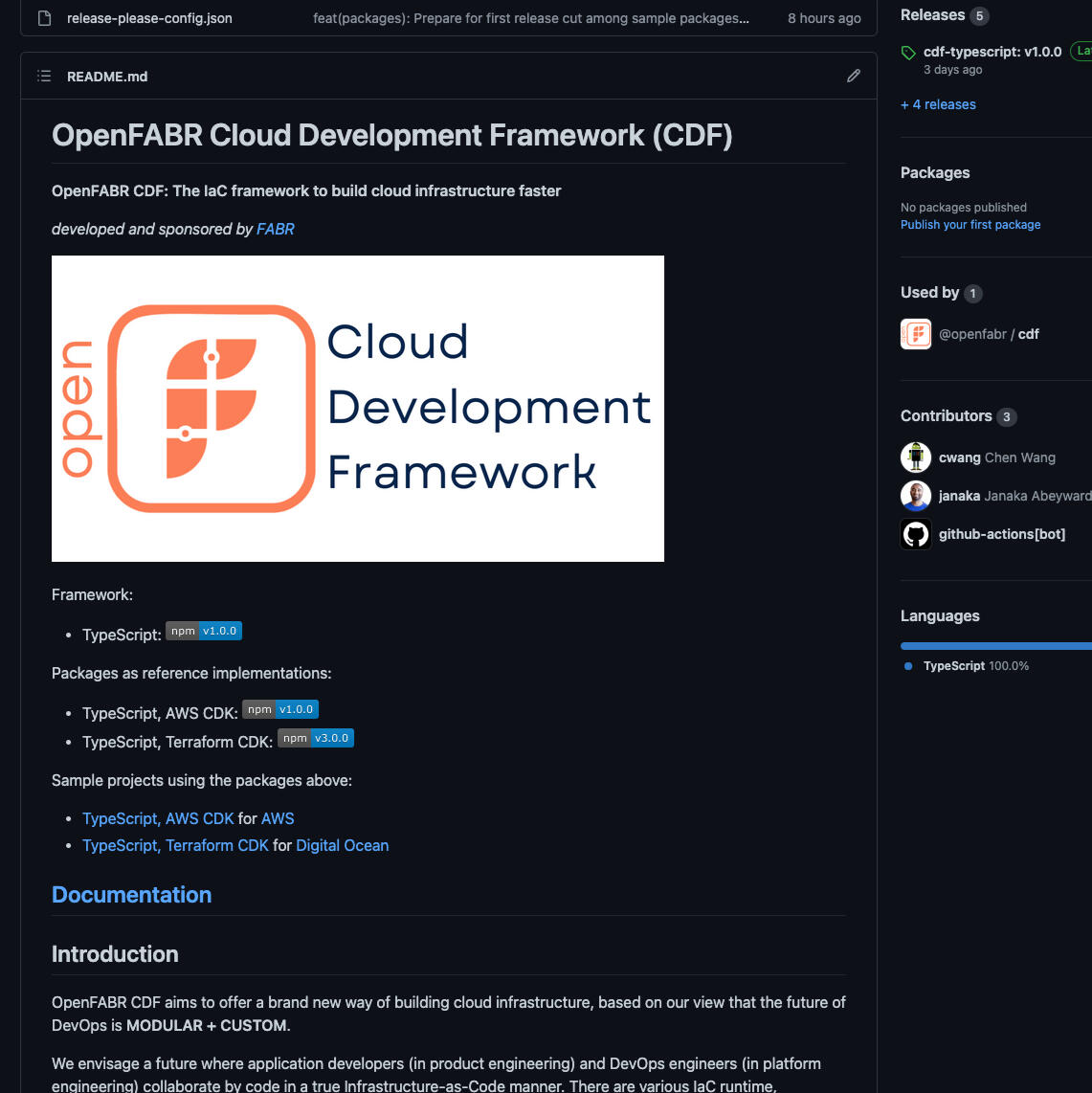
Task: Click the TypeScript language percentage bar
Action: tap(995, 646)
